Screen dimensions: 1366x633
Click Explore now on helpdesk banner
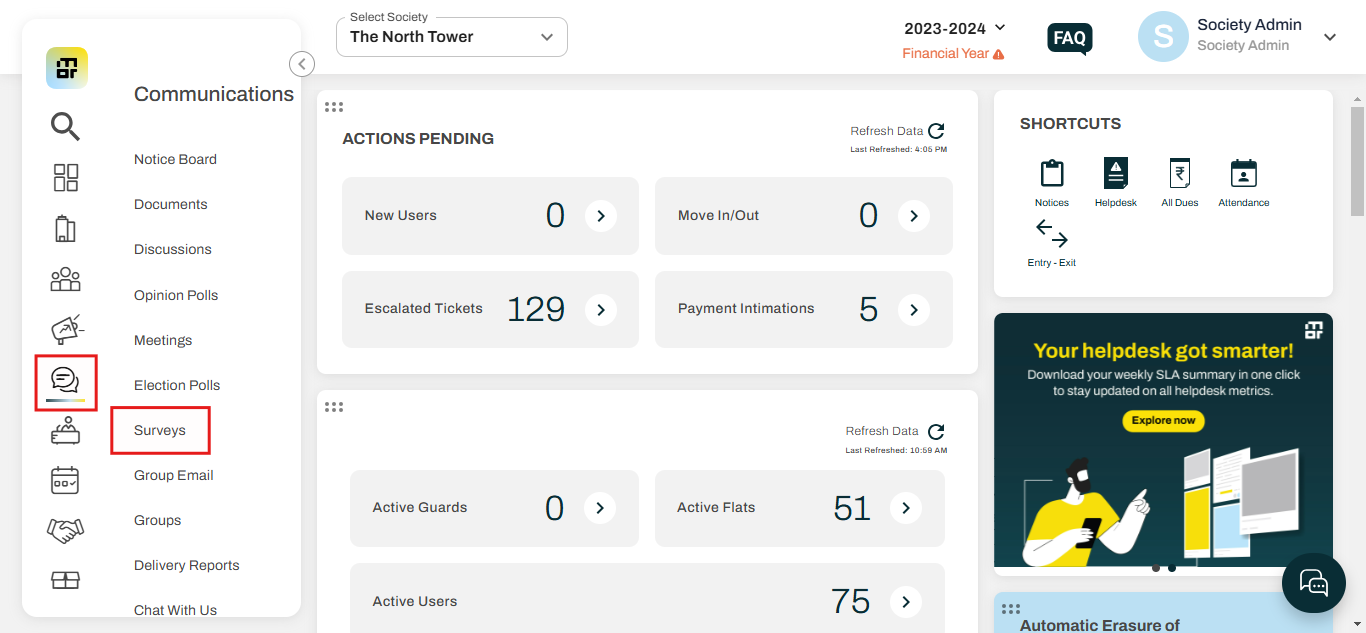pos(1163,421)
